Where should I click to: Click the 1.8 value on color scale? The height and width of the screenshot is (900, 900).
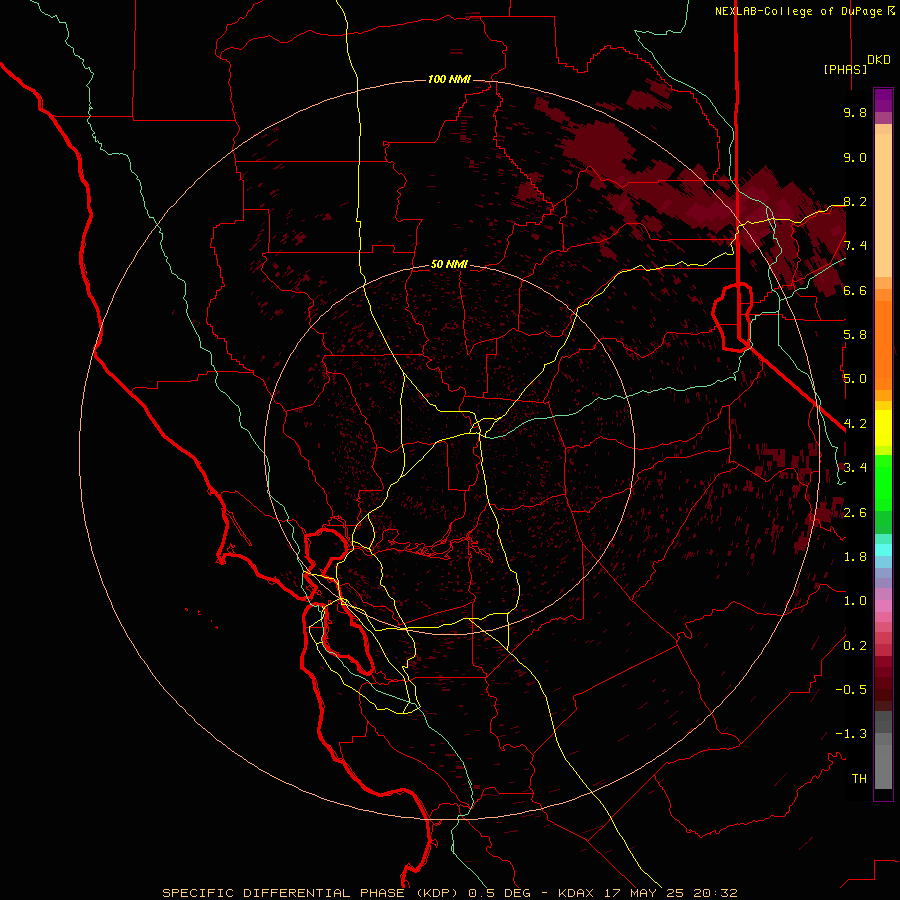855,557
